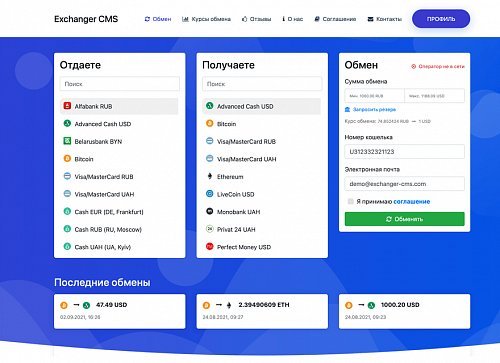Click Advanced Cash USD icon in Получаете
The height and width of the screenshot is (363, 500).
(209, 106)
